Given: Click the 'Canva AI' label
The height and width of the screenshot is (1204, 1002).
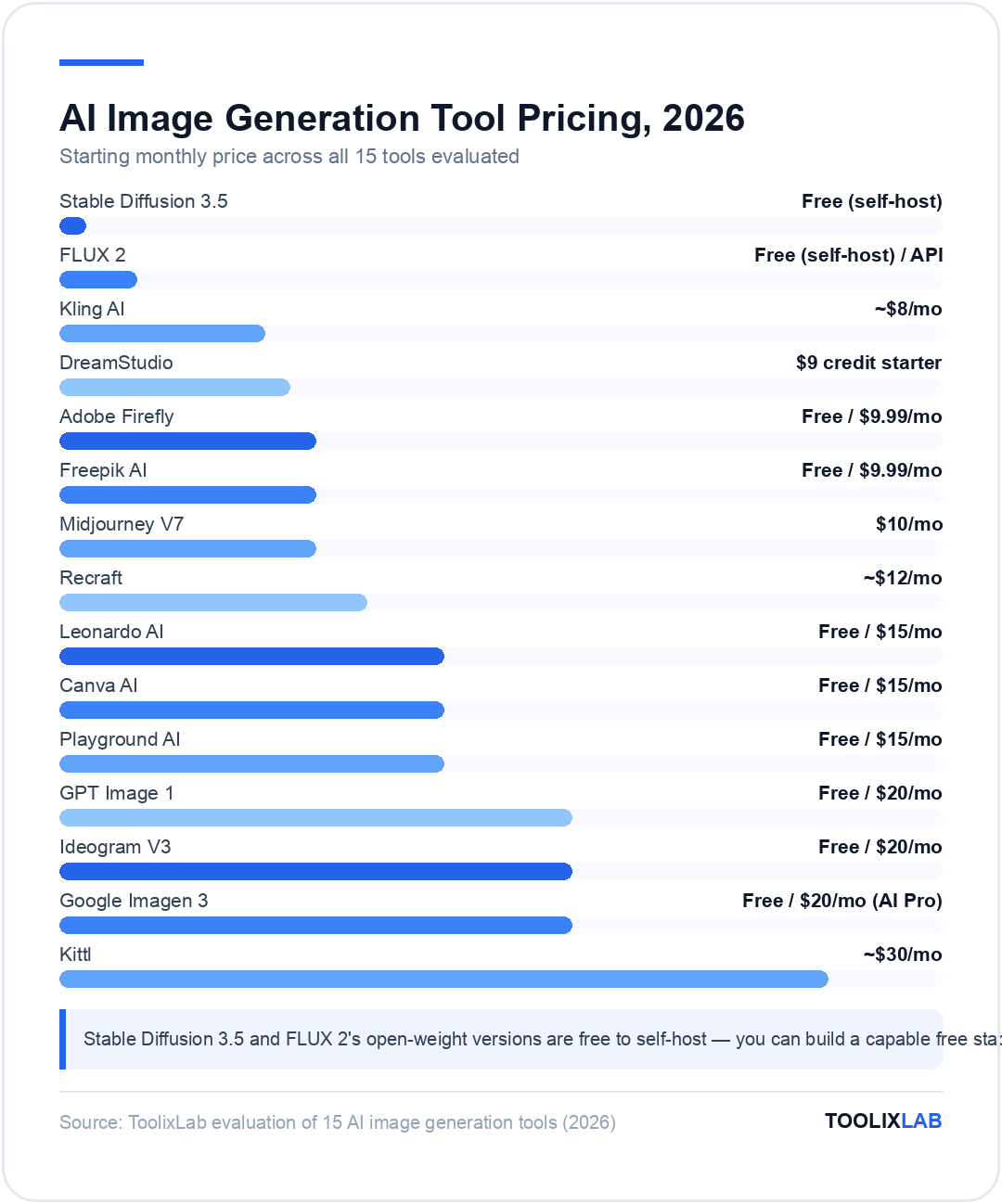Looking at the screenshot, I should click(98, 685).
